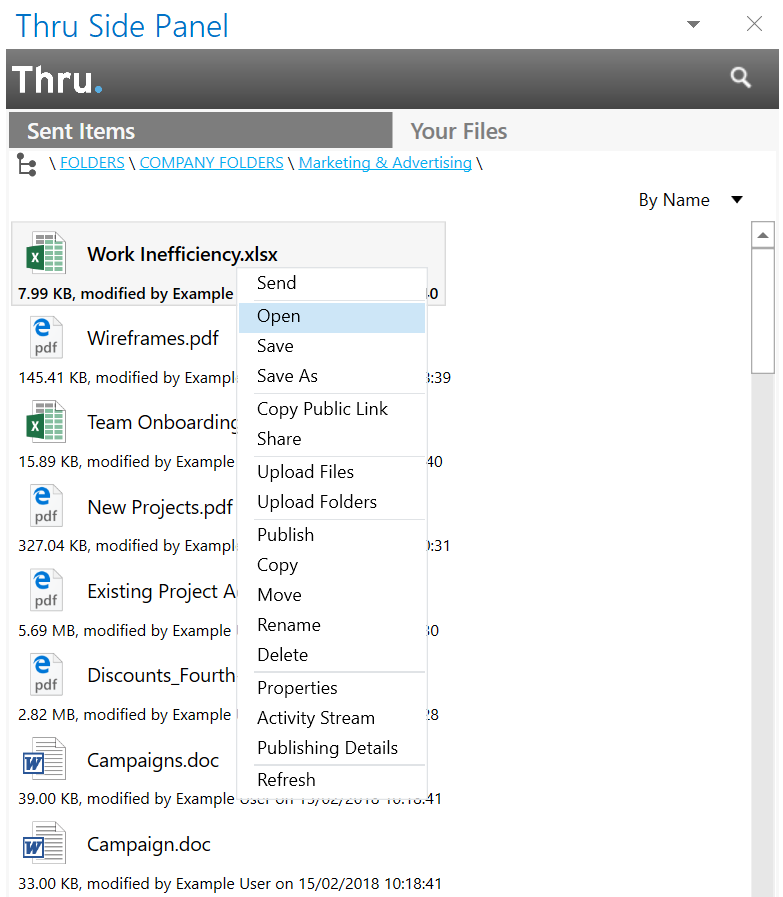Screen dimensions: 783x897
Task: Click the Excel icon beside Team Onboarding
Action: pos(46,422)
